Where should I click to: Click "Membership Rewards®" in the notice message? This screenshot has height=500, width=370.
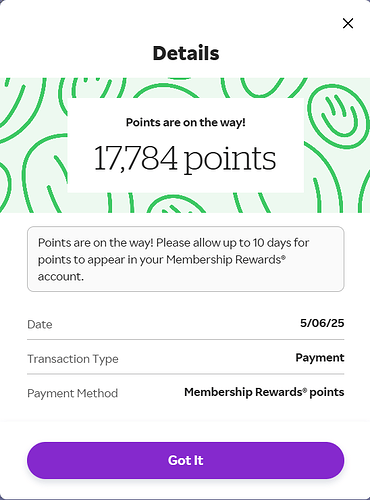tap(226, 260)
